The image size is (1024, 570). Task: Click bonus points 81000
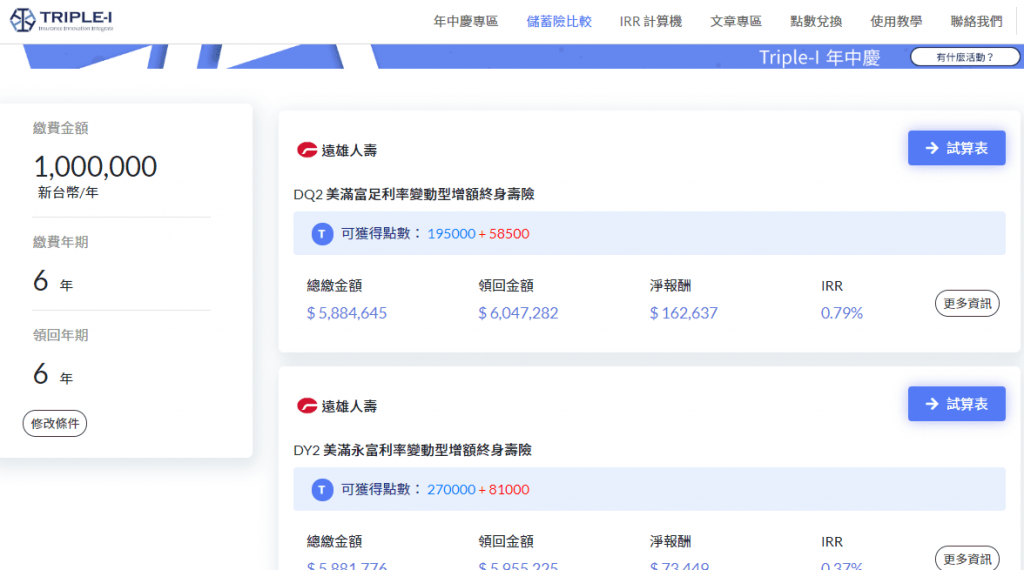point(509,490)
